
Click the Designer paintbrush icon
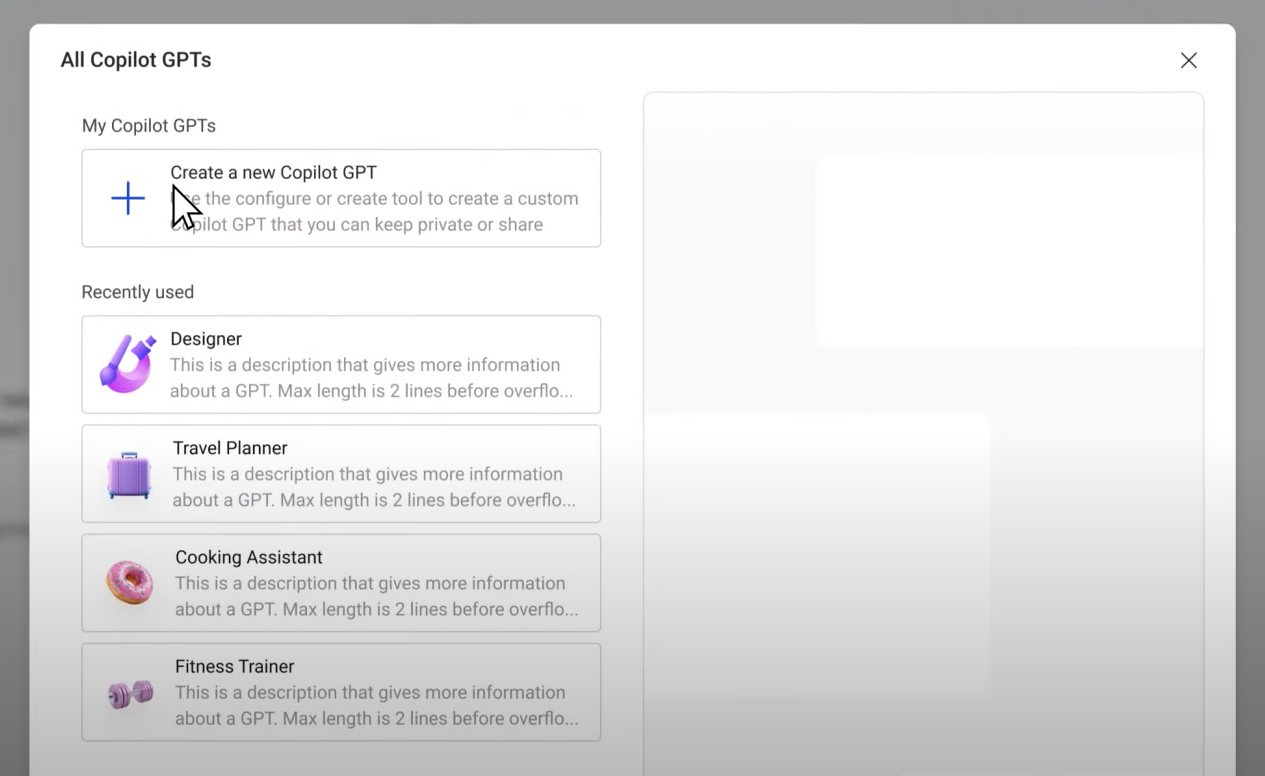point(128,363)
